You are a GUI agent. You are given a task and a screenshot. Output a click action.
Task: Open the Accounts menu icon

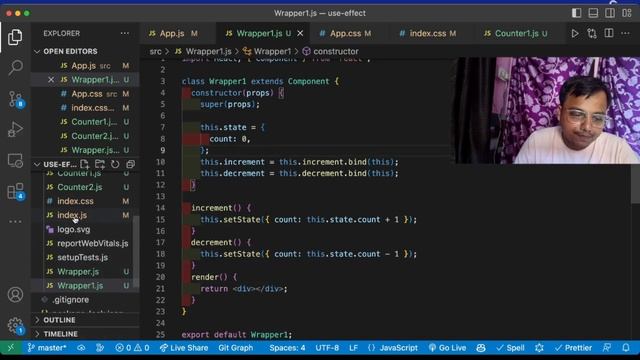[15, 294]
